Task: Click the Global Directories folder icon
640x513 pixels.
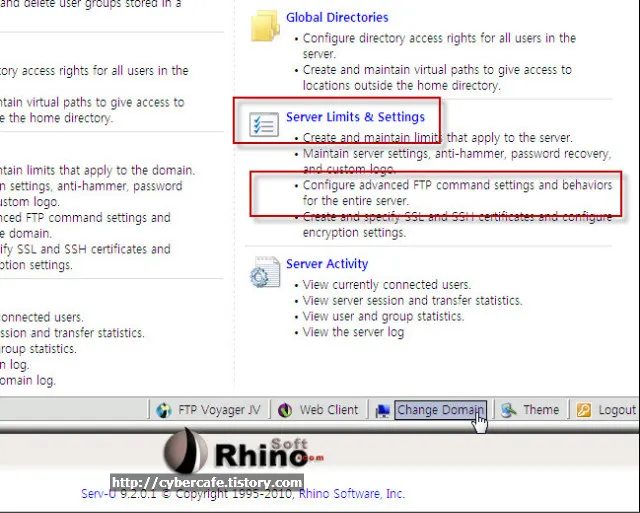Action: tap(265, 27)
